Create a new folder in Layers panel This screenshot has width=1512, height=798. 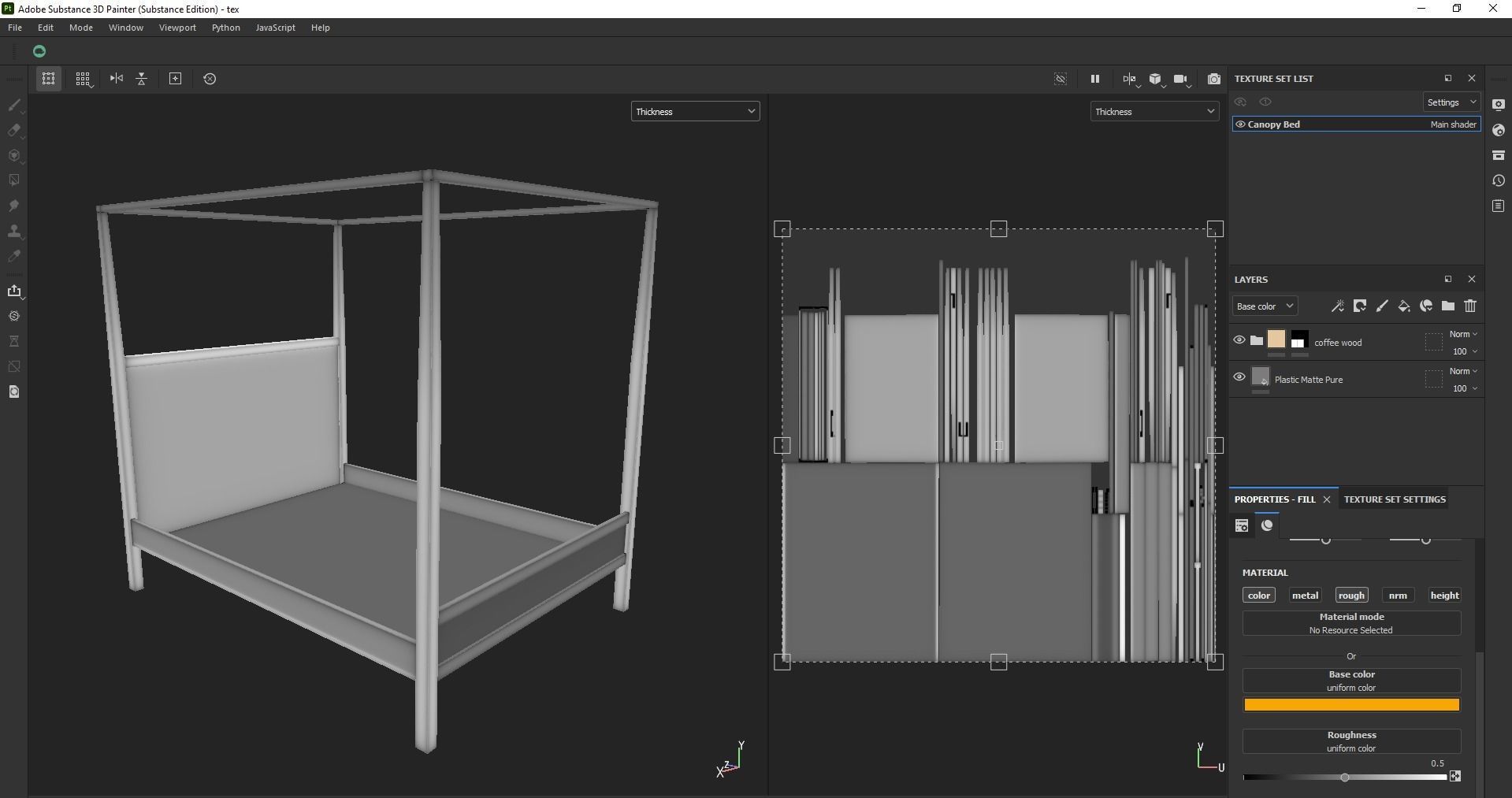point(1448,306)
